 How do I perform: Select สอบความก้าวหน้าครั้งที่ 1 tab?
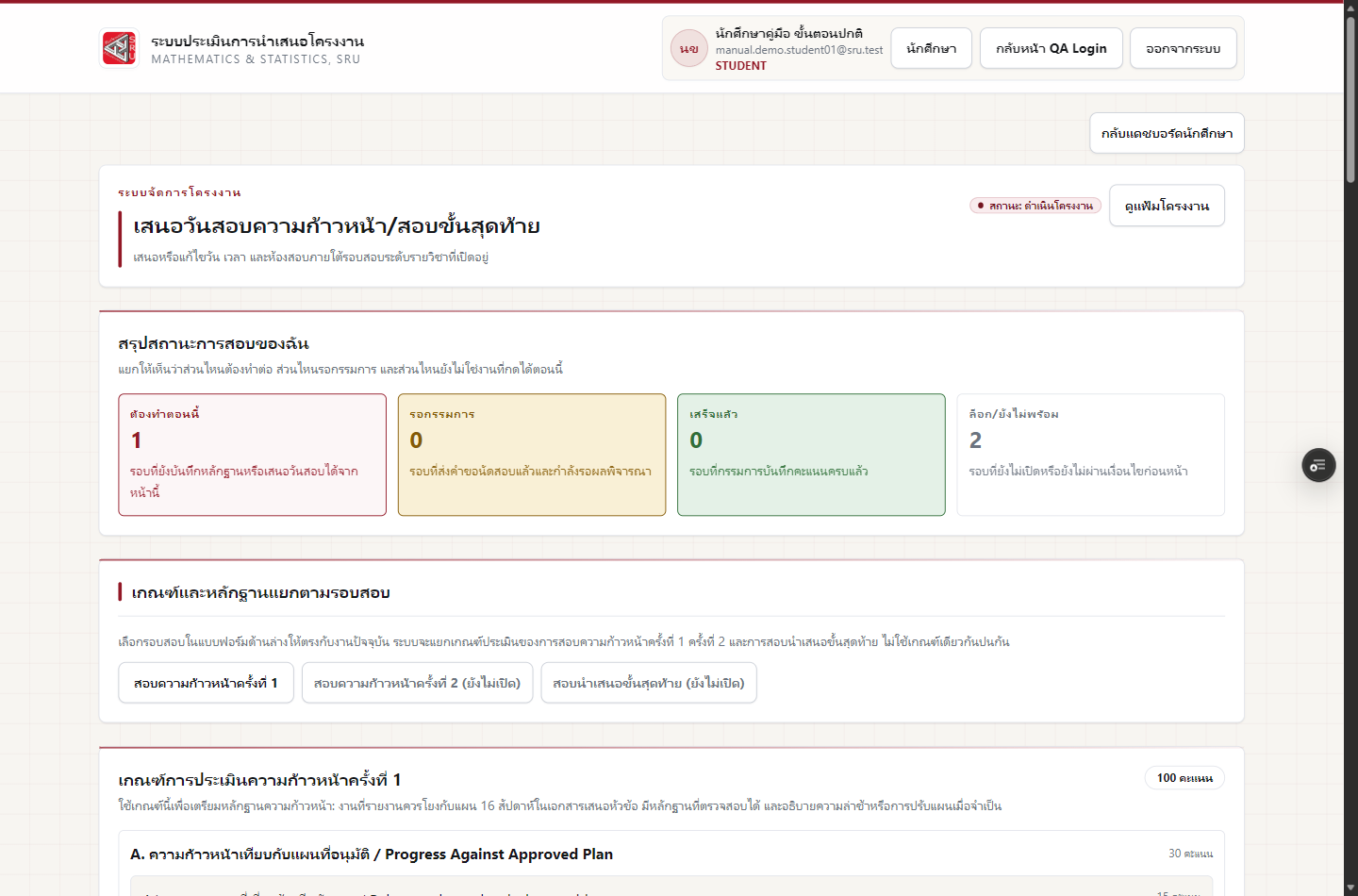pyautogui.click(x=206, y=683)
